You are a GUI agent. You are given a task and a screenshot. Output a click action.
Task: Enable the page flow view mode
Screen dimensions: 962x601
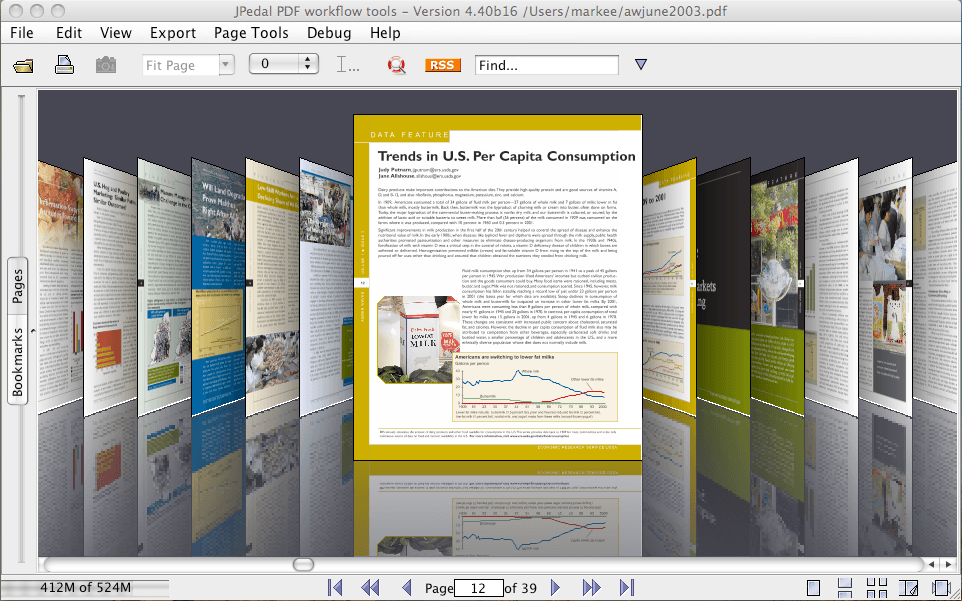click(x=941, y=588)
